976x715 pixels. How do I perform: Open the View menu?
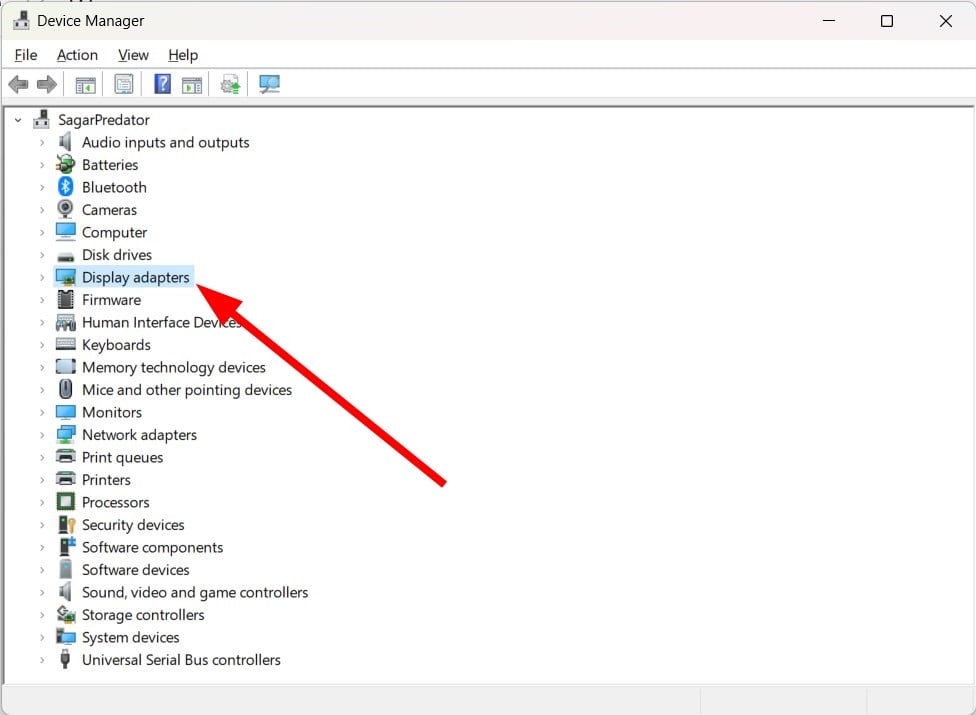133,55
